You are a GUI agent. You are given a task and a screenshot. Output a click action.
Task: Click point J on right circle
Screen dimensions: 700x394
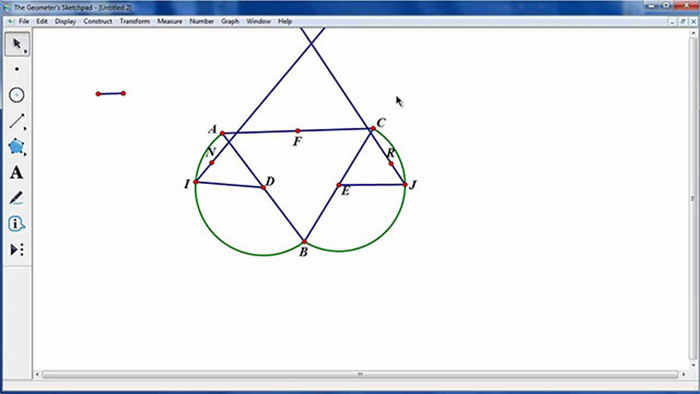[x=405, y=184]
